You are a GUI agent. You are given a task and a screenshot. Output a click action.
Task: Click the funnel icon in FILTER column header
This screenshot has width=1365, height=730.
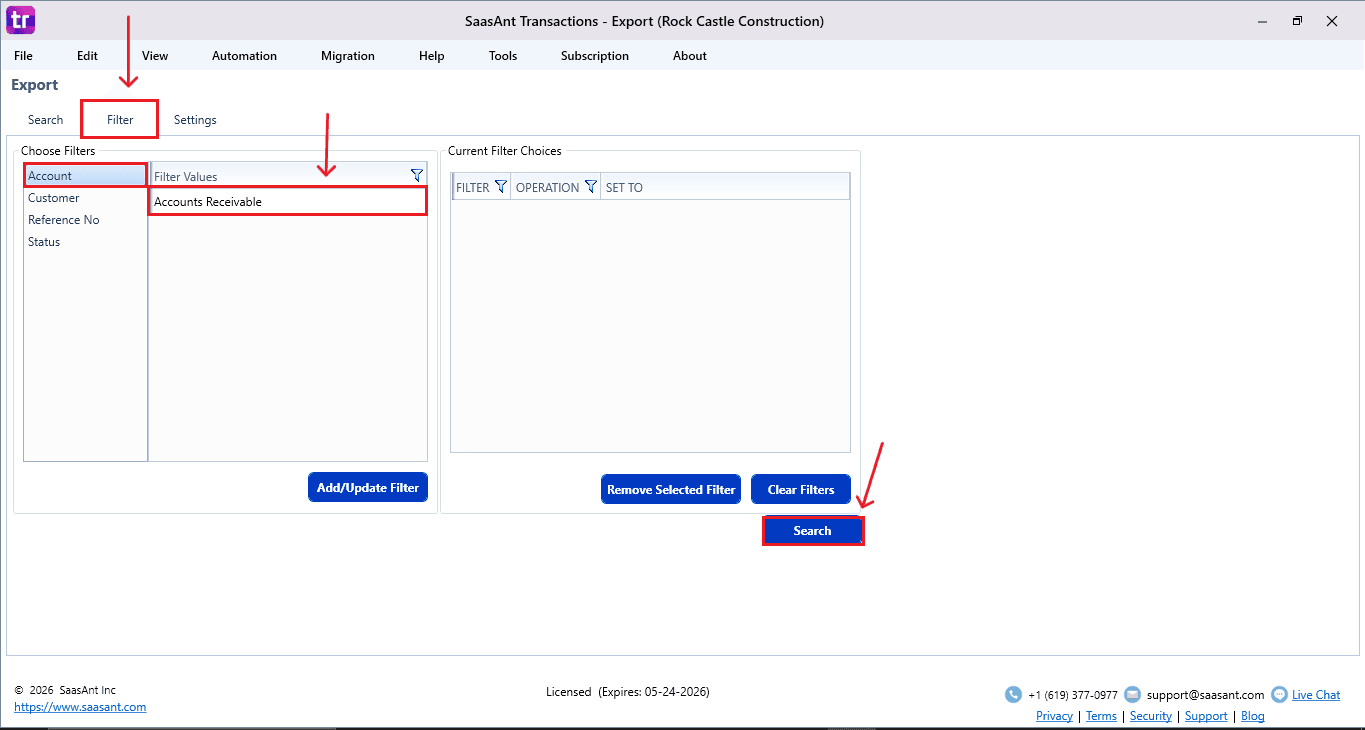[501, 187]
